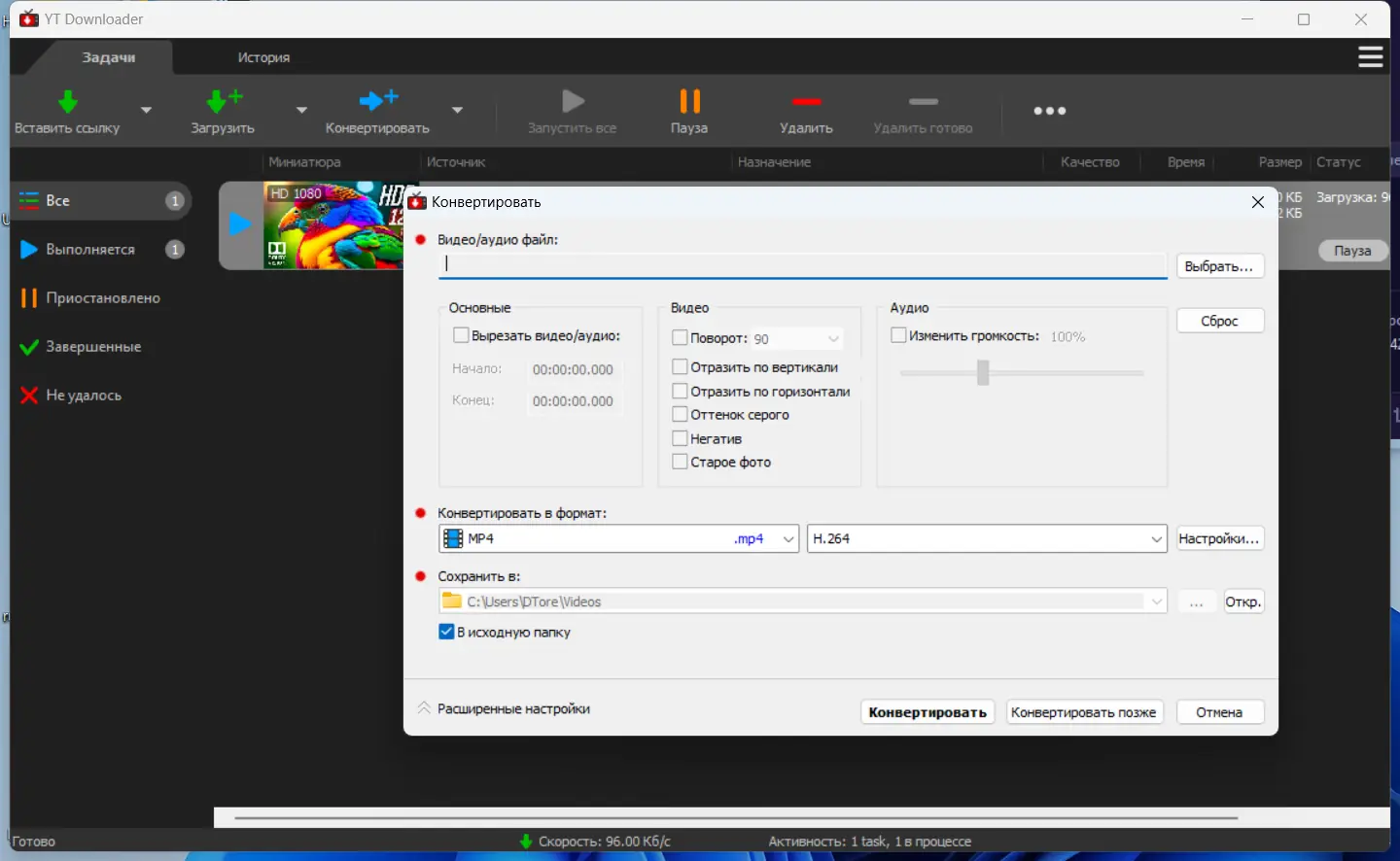Click the Paste link green arrow icon

point(67,101)
